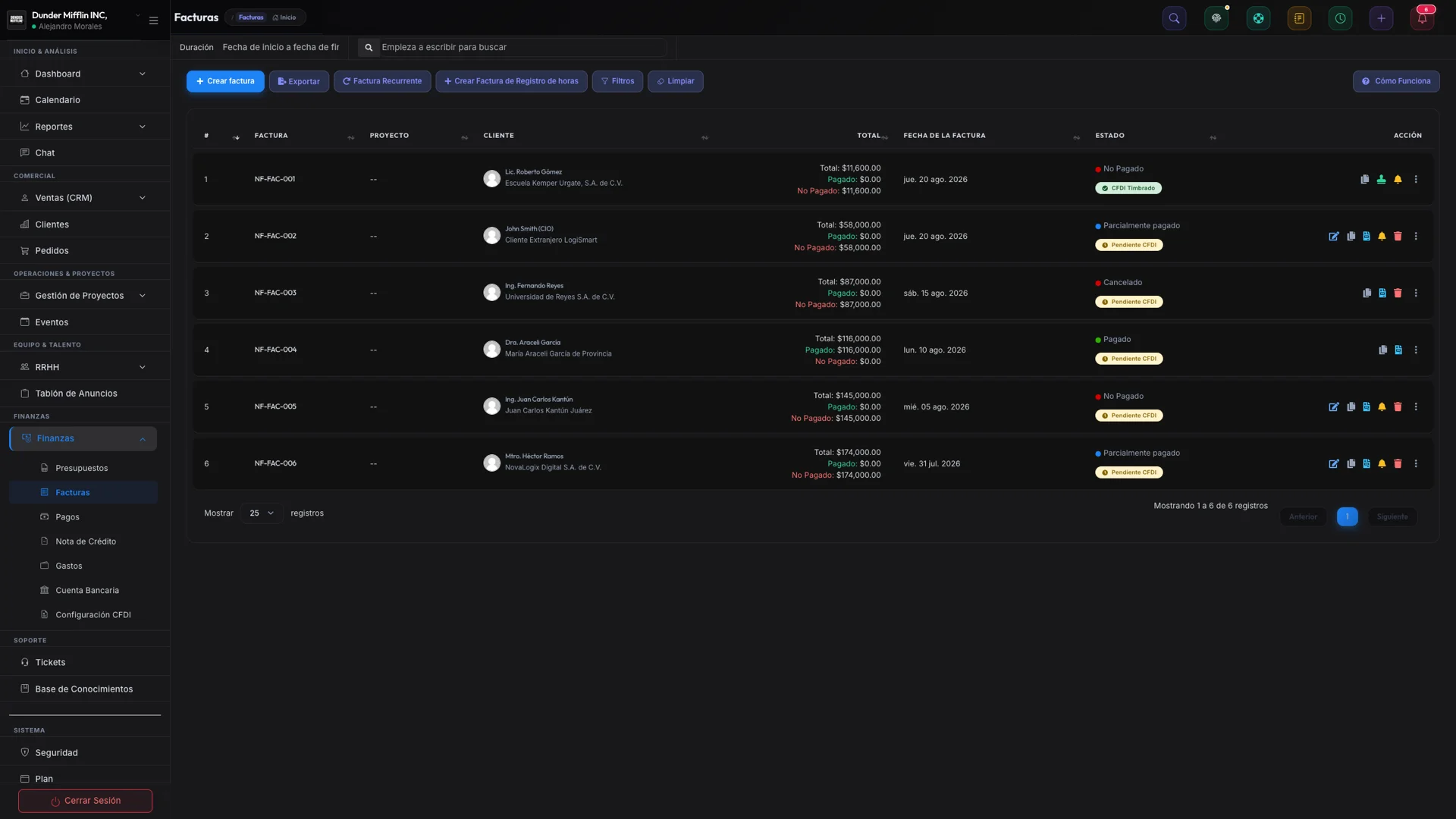Edit invoice NF-FAC-002 with pencil icon
The height and width of the screenshot is (819, 1456).
click(x=1334, y=237)
